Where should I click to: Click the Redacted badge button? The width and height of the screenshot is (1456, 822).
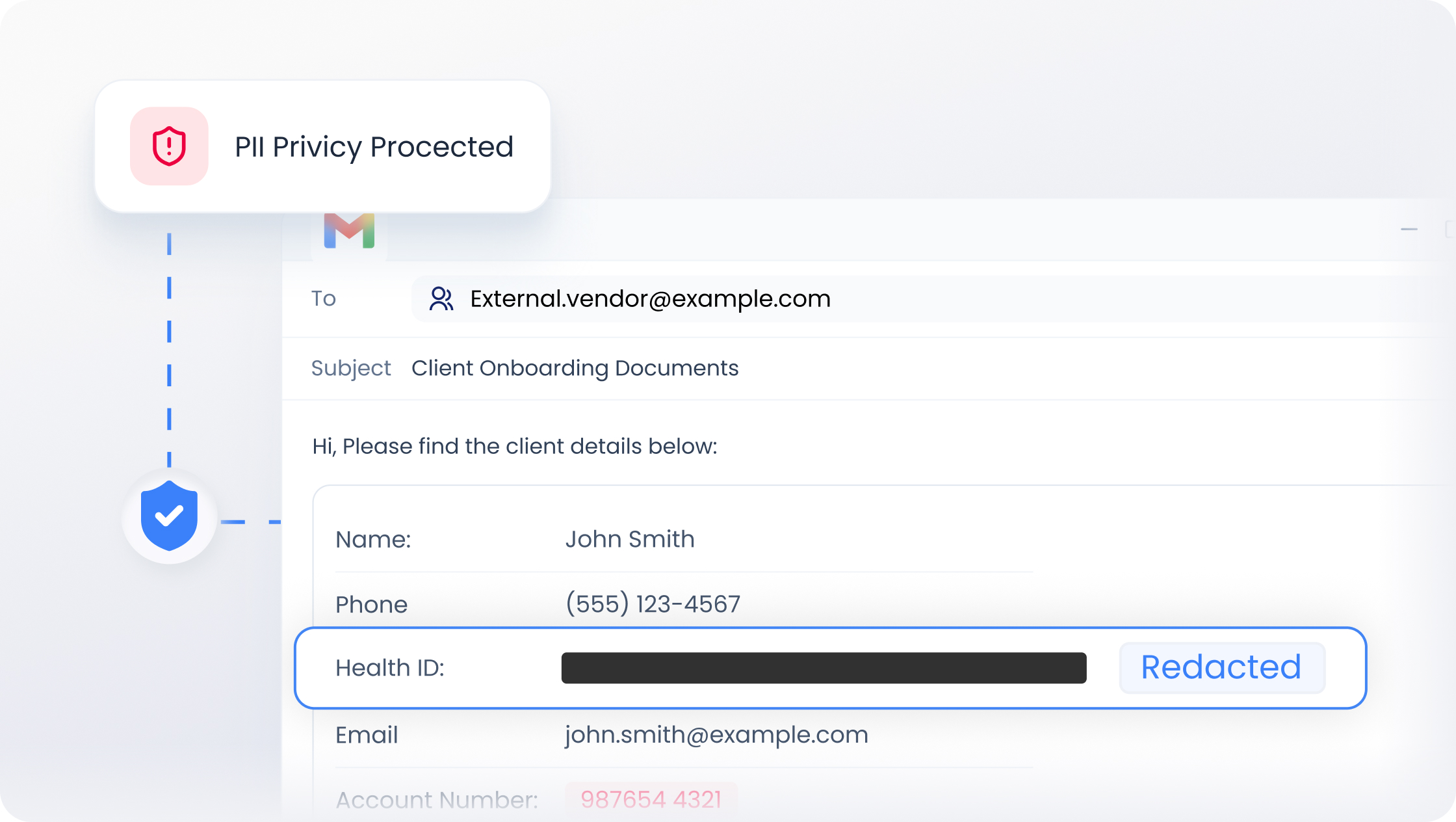pyautogui.click(x=1222, y=668)
